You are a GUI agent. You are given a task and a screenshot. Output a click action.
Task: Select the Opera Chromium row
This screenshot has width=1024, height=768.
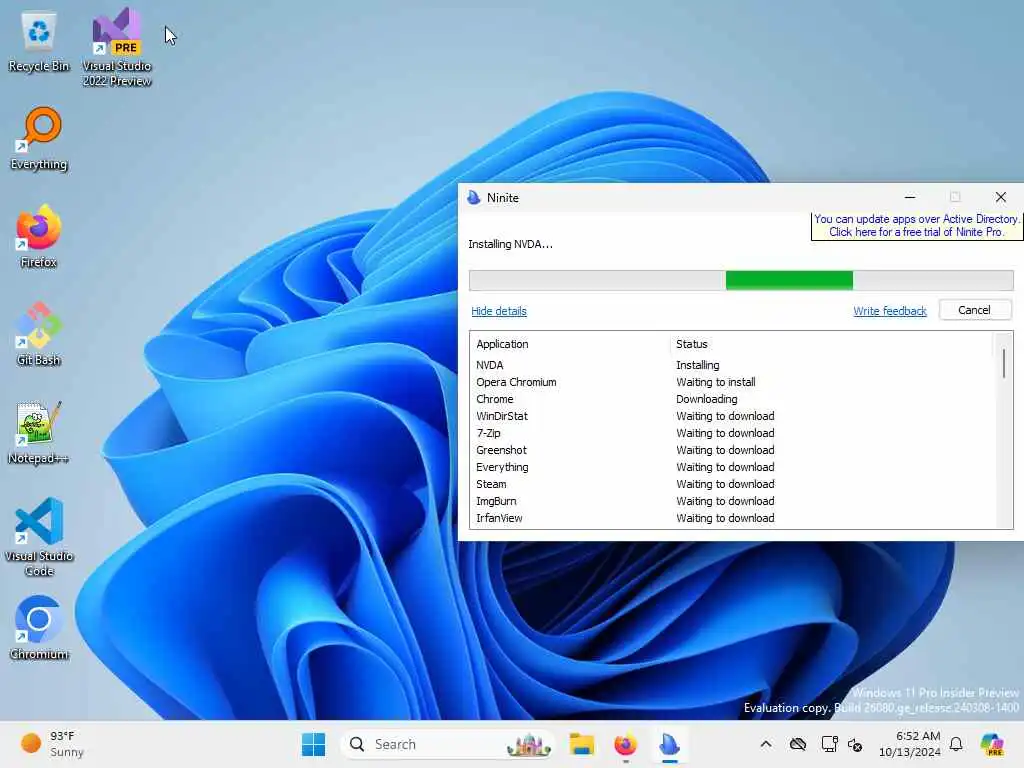tap(733, 382)
